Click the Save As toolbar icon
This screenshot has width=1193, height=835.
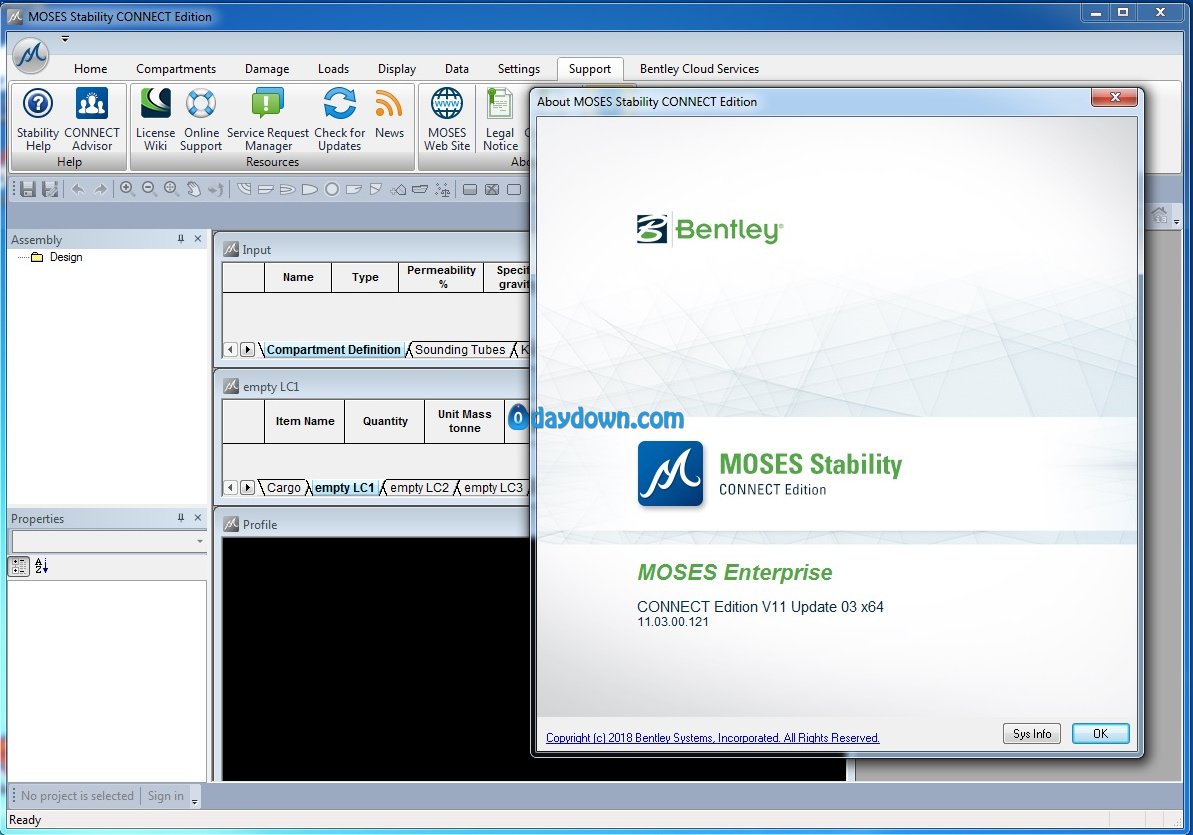click(x=50, y=189)
